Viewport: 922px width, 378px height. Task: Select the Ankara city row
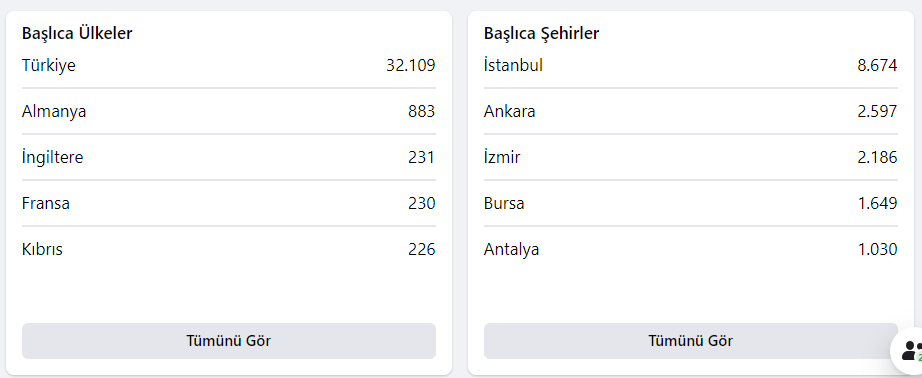[x=691, y=111]
